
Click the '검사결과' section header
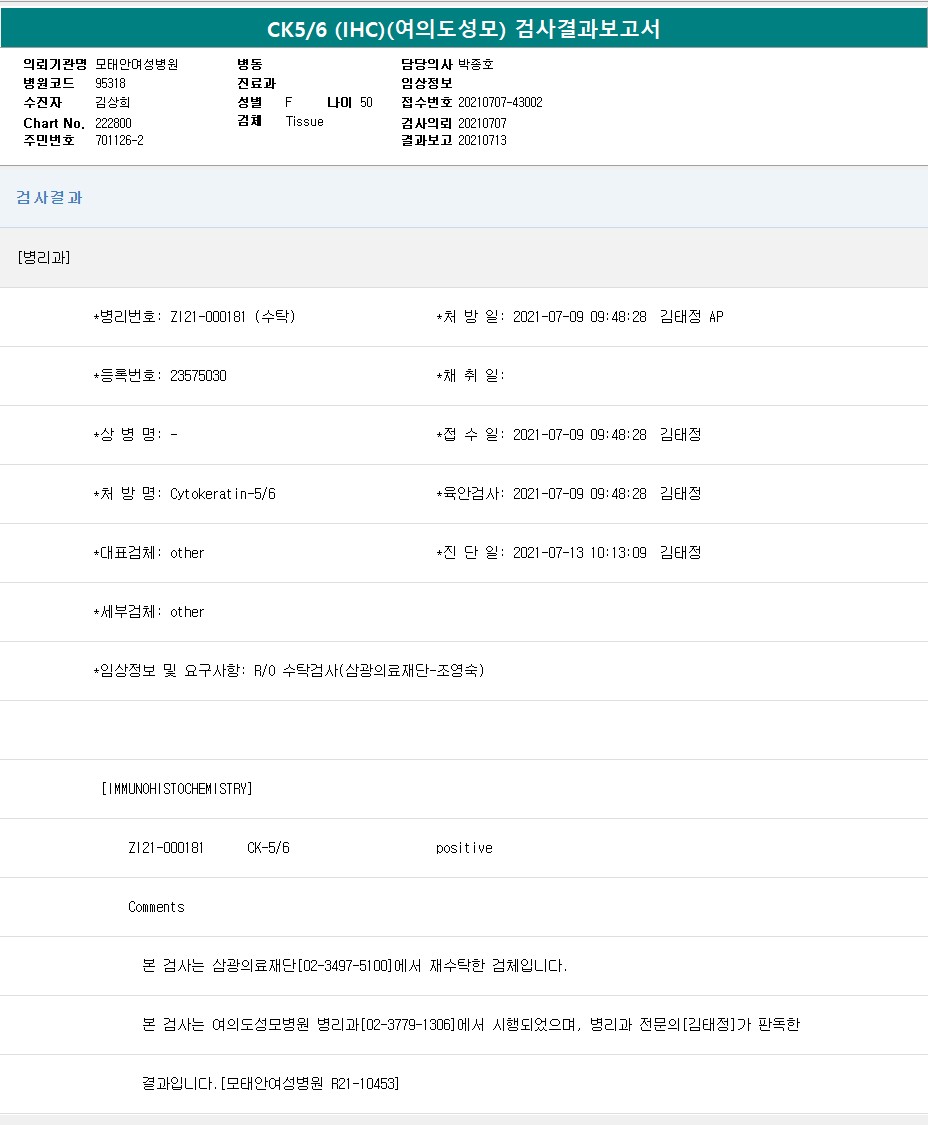(x=50, y=197)
